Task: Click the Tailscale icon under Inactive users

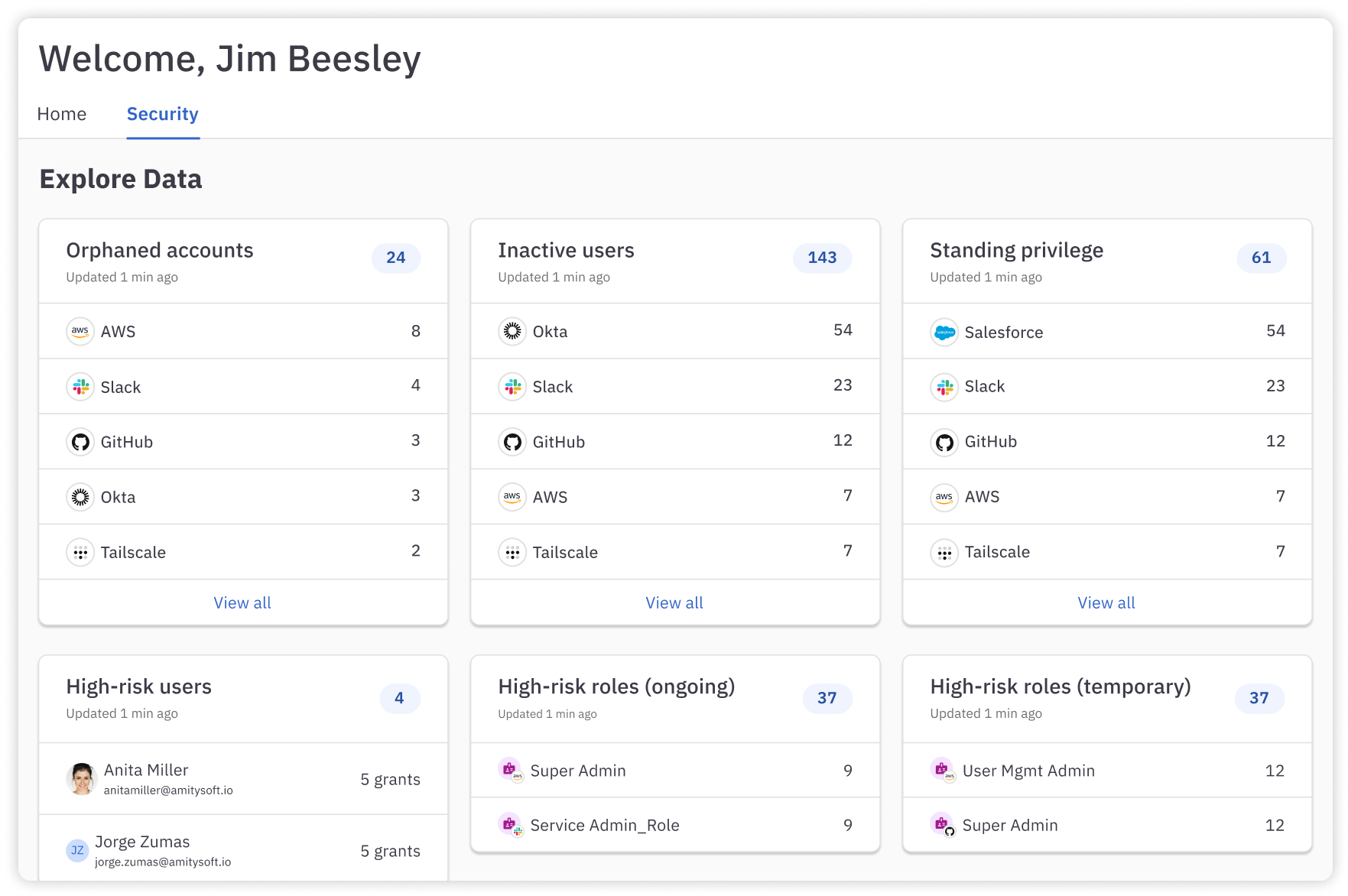Action: (512, 551)
